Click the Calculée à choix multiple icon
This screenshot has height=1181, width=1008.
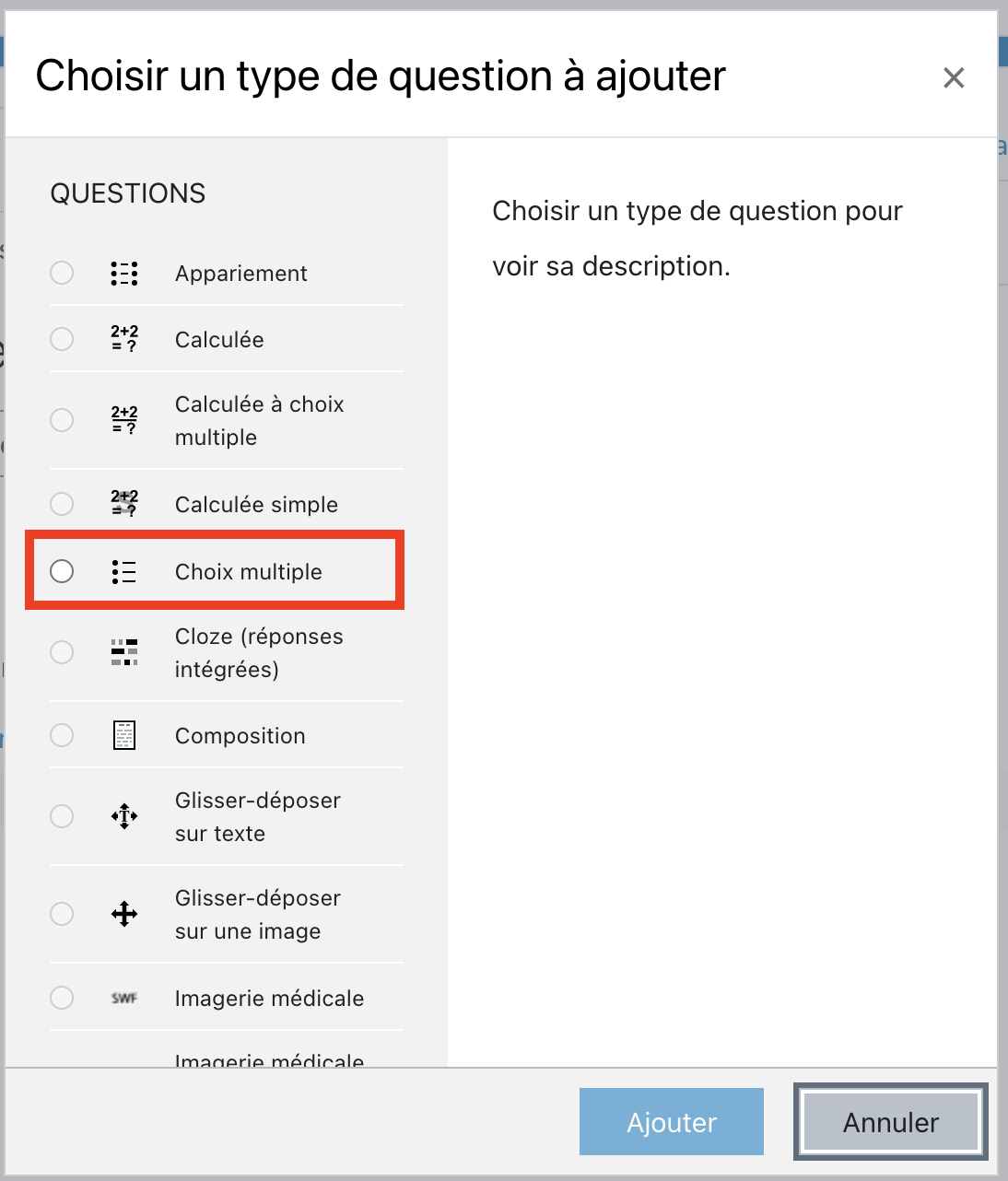(124, 420)
